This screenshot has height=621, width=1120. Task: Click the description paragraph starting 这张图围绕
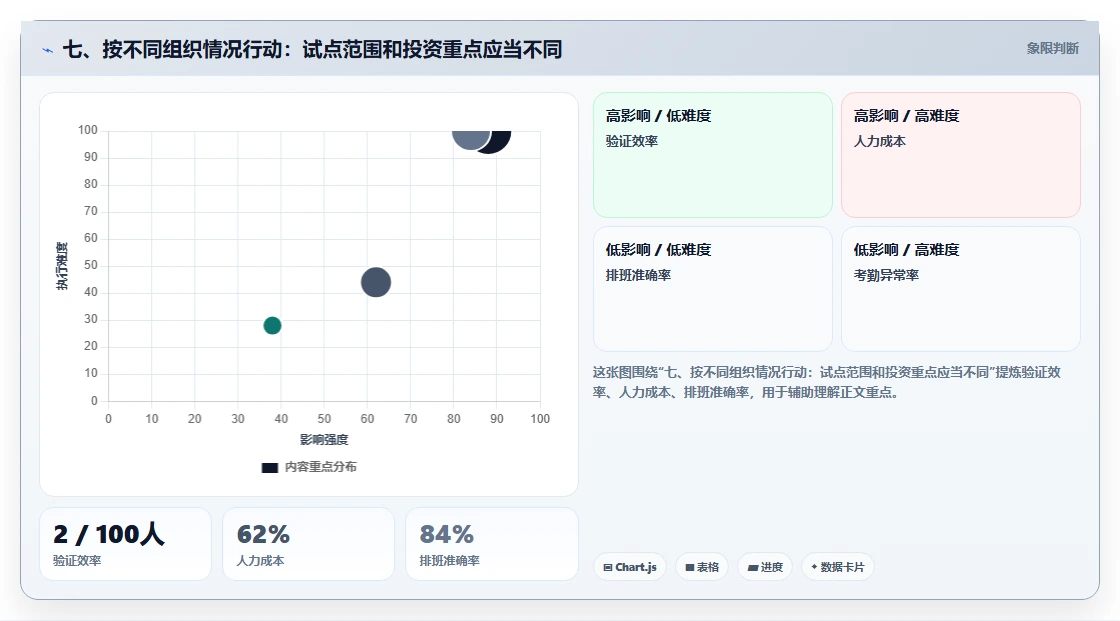tap(826, 382)
